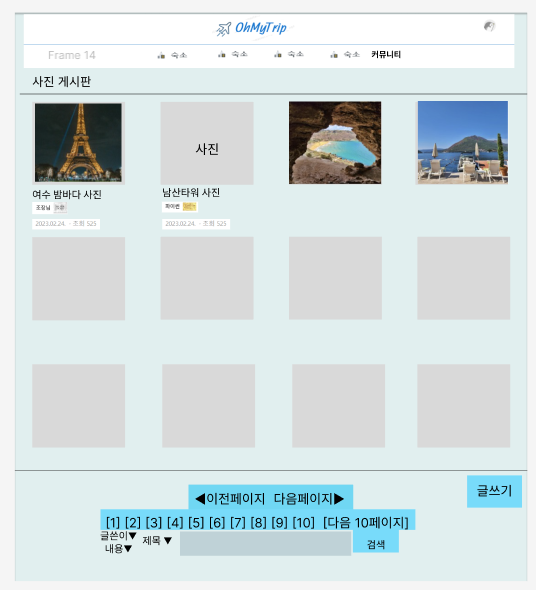This screenshot has width=536, height=590.
Task: Open the cave beach photo thumbnail
Action: pyautogui.click(x=335, y=143)
